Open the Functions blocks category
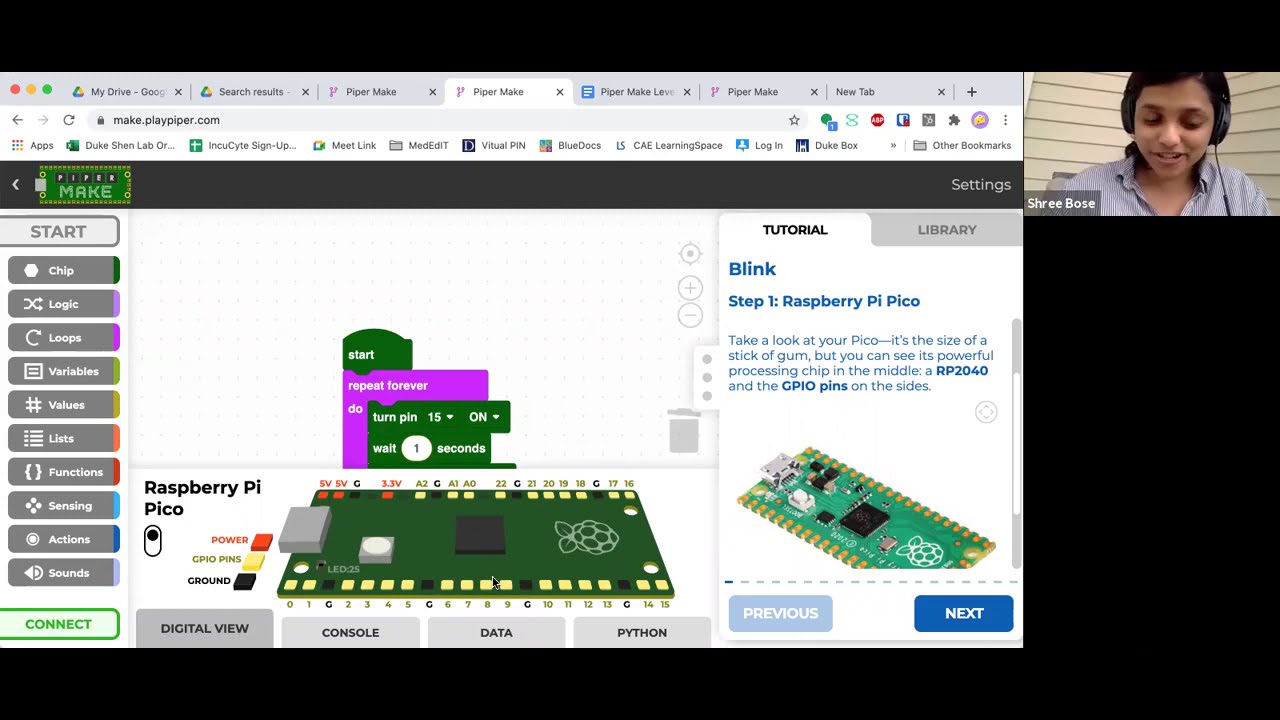This screenshot has width=1280, height=720. (x=64, y=472)
